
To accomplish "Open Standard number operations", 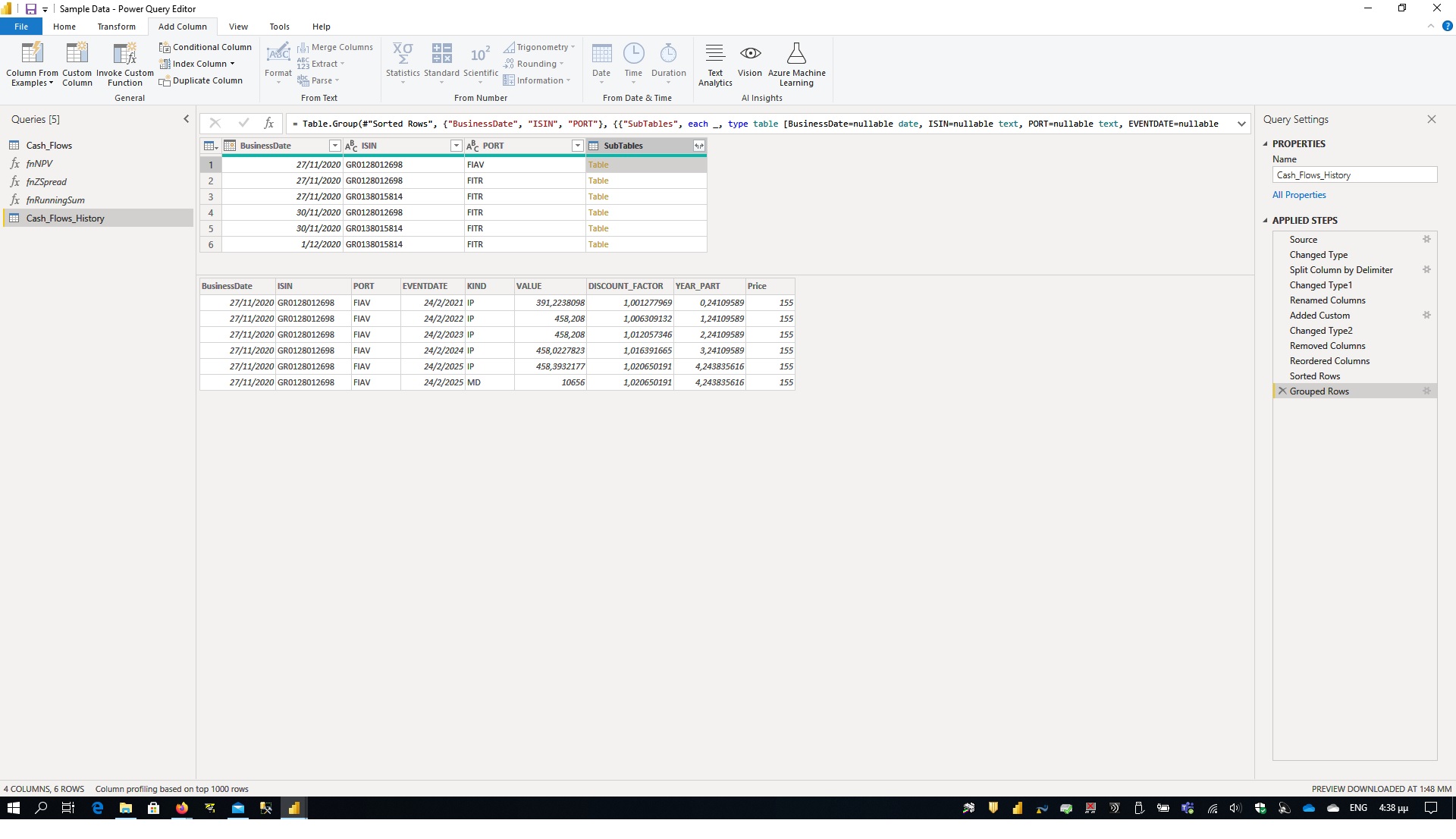I will point(441,64).
